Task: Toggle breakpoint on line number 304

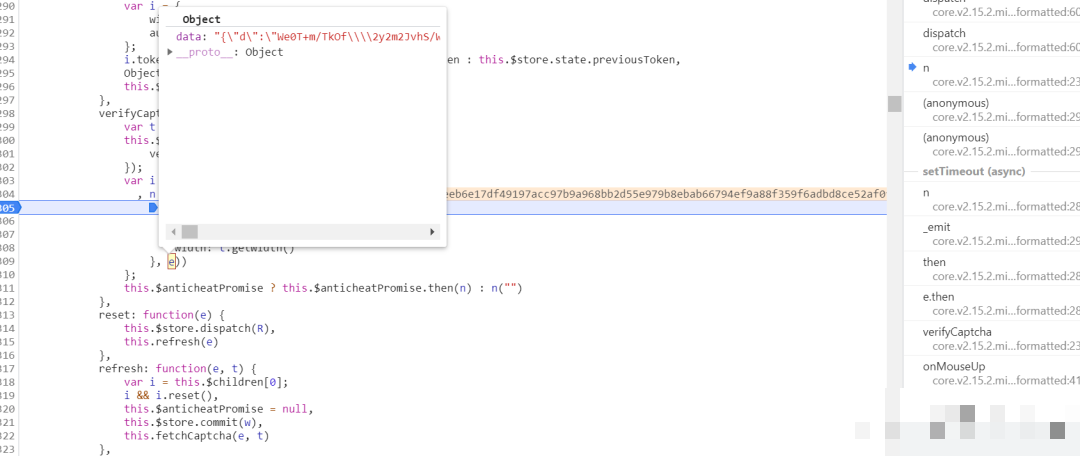Action: pyautogui.click(x=8, y=194)
